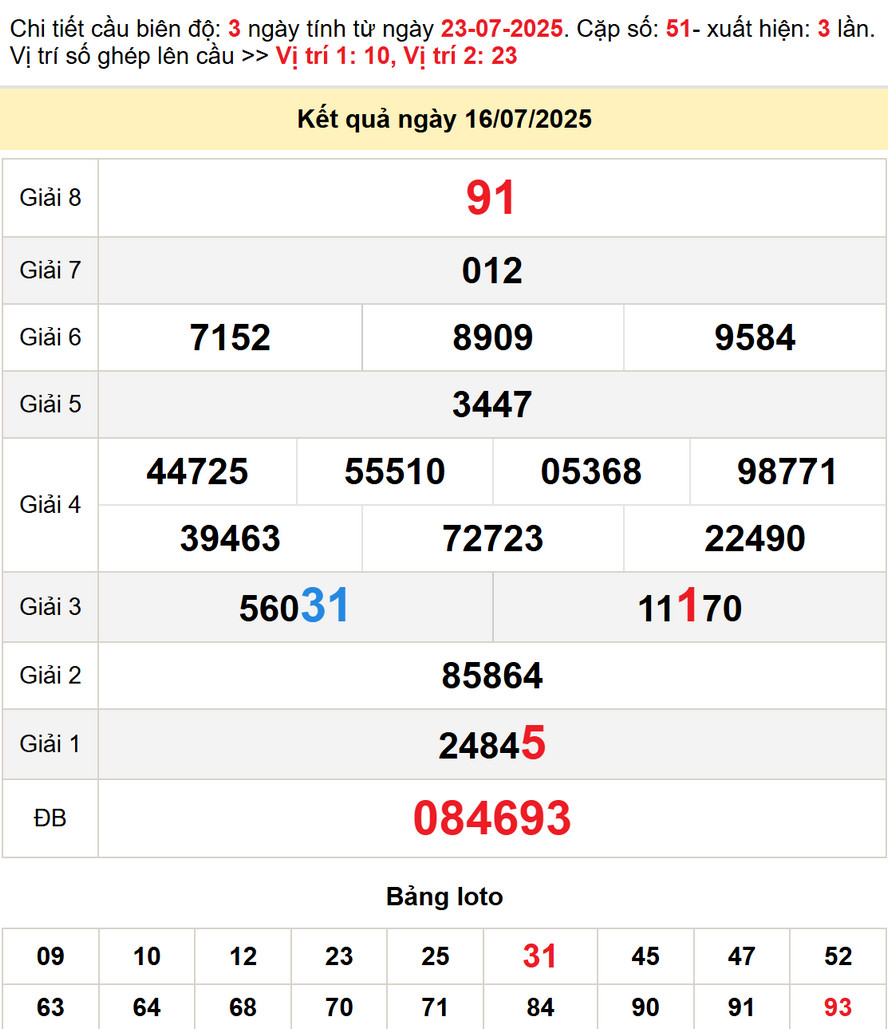This screenshot has width=888, height=1029.
Task: Click the Giải 4 number 98771
Action: click(x=787, y=471)
